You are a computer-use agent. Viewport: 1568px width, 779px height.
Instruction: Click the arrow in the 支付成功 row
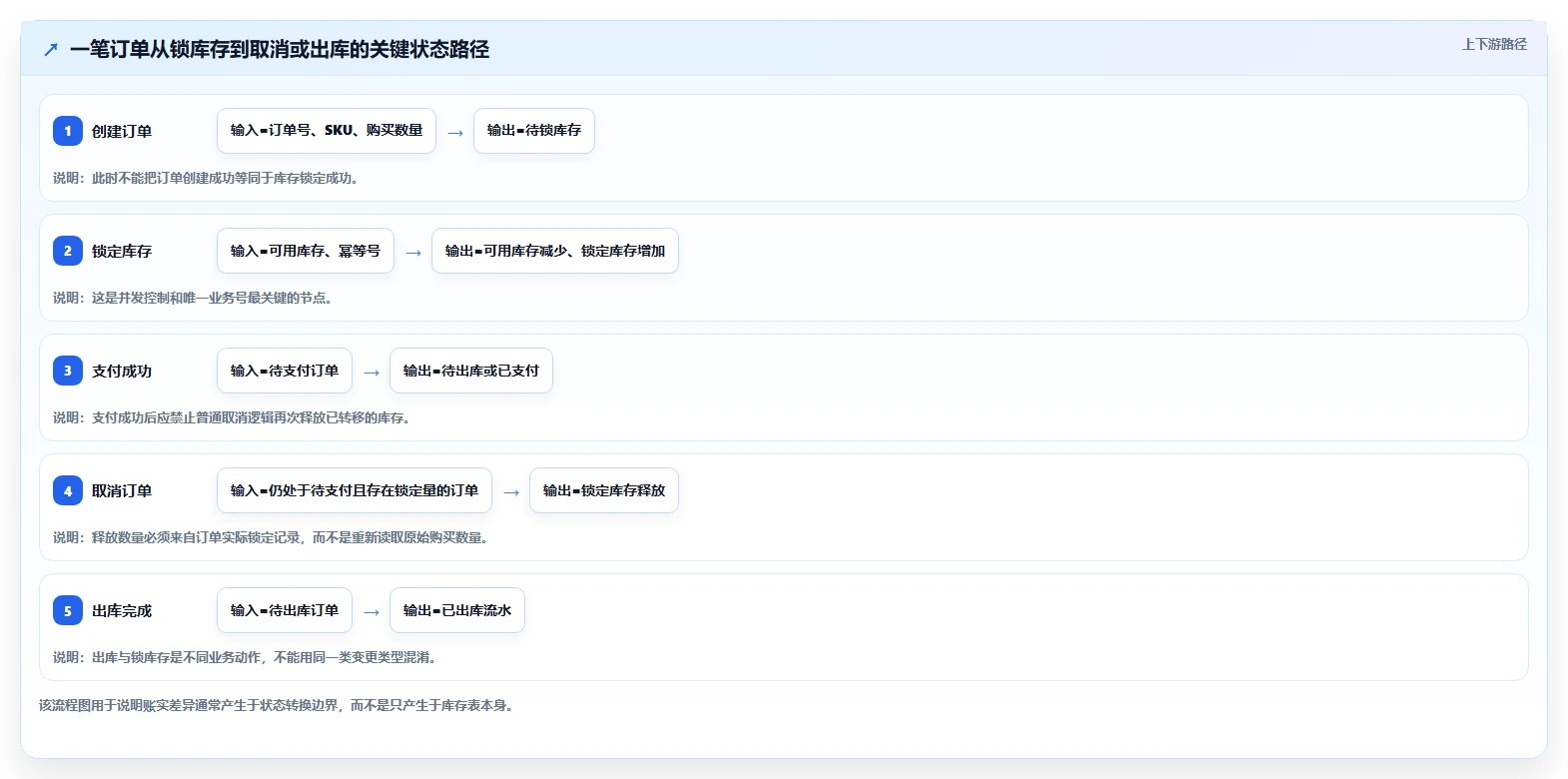(x=372, y=373)
